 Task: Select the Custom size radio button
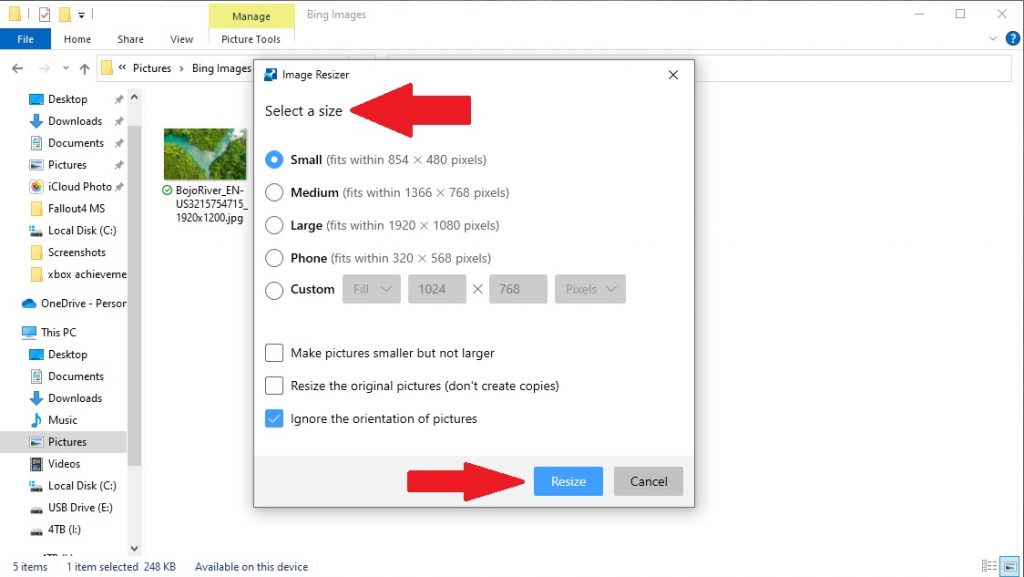pos(274,290)
